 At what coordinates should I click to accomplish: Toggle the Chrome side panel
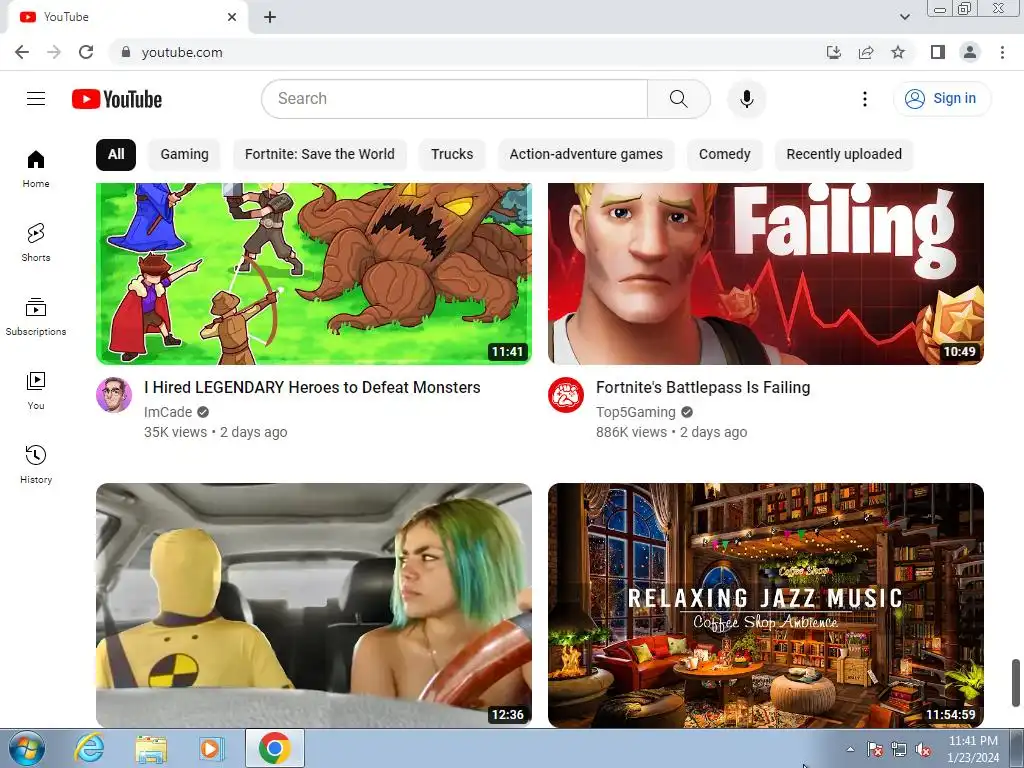click(938, 52)
